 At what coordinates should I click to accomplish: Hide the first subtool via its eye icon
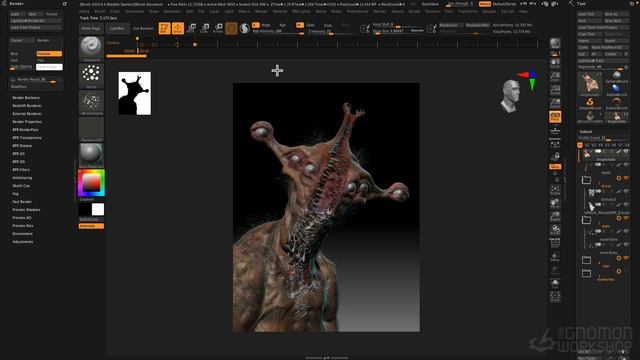(626, 151)
